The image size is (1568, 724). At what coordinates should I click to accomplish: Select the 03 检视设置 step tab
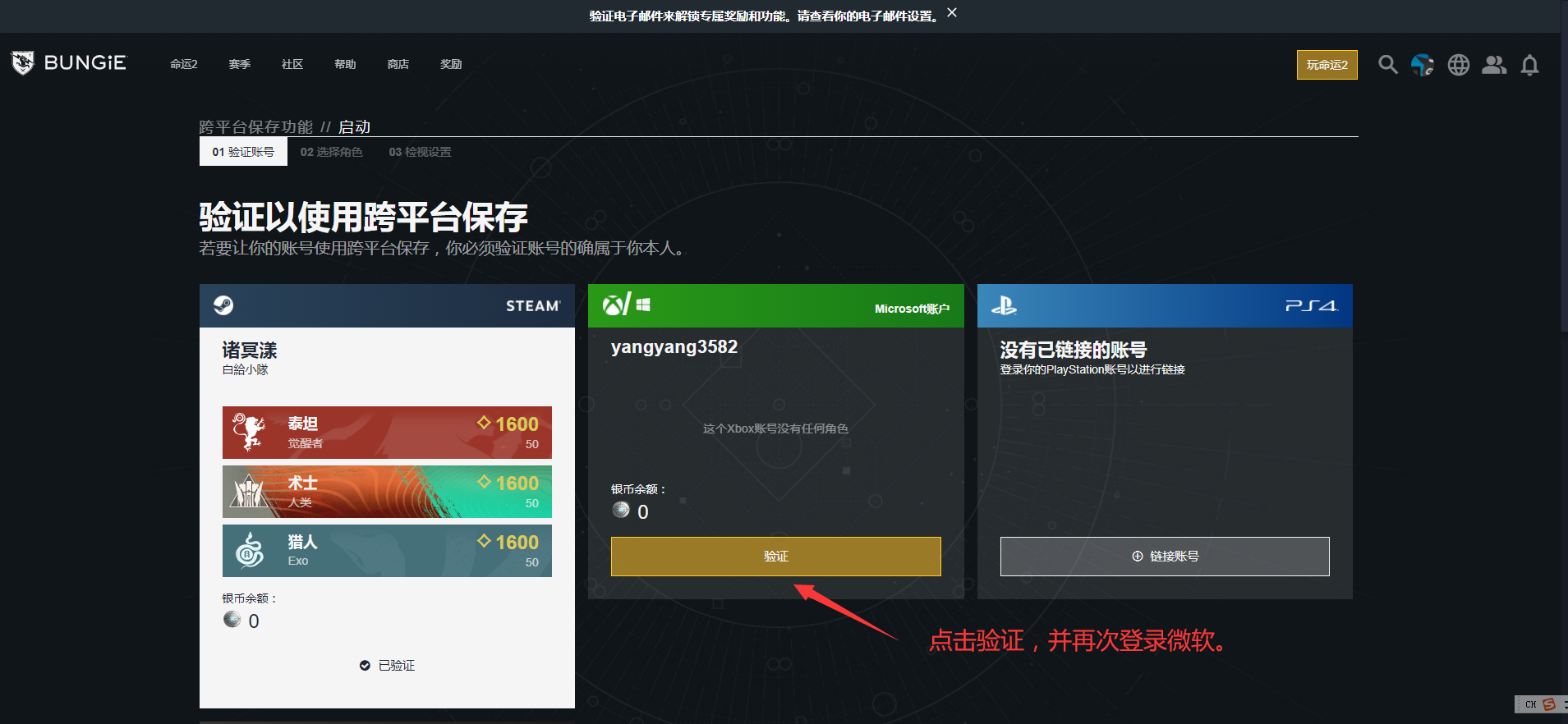pyautogui.click(x=420, y=152)
